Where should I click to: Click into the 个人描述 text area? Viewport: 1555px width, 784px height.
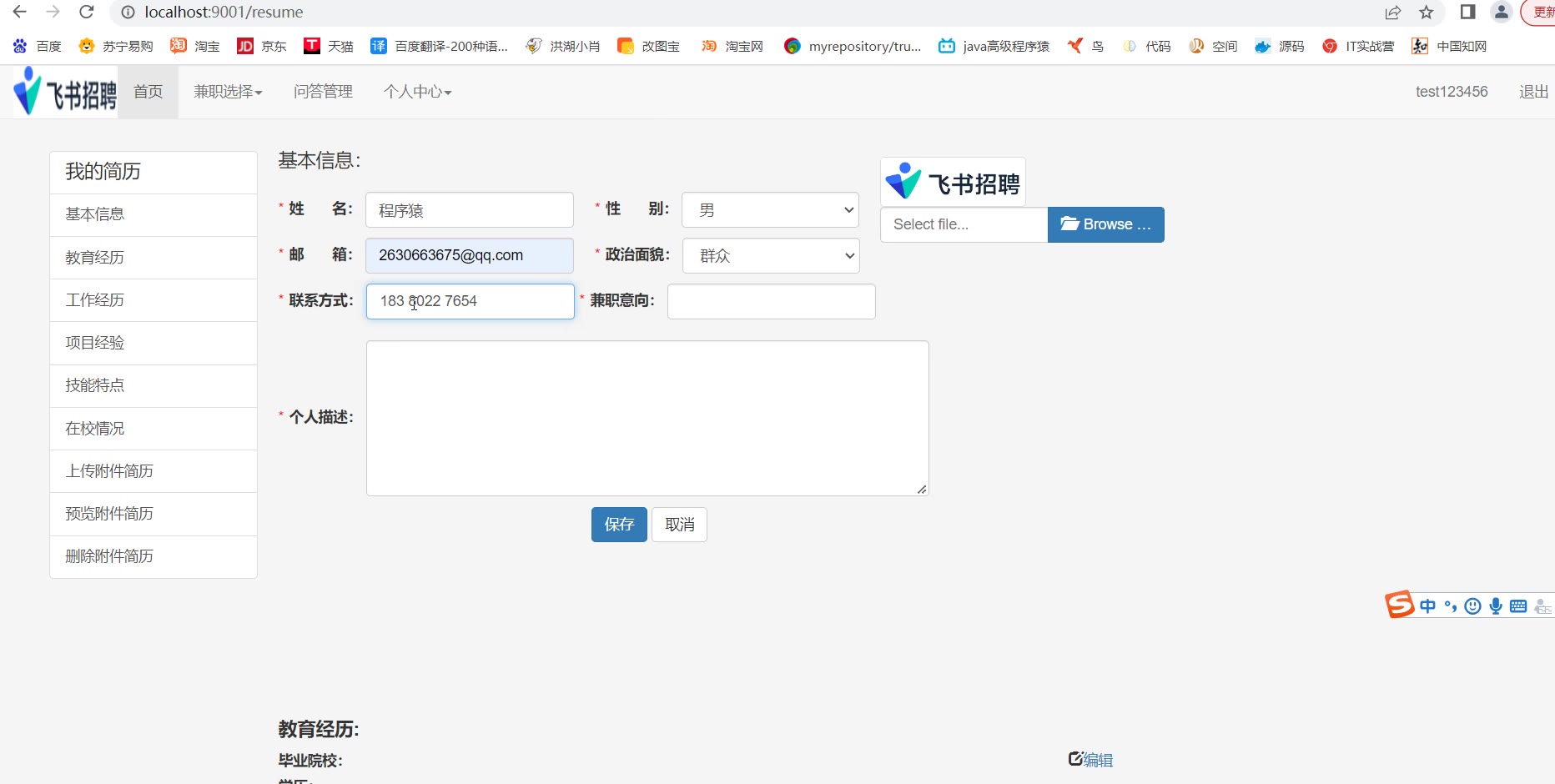click(x=647, y=418)
